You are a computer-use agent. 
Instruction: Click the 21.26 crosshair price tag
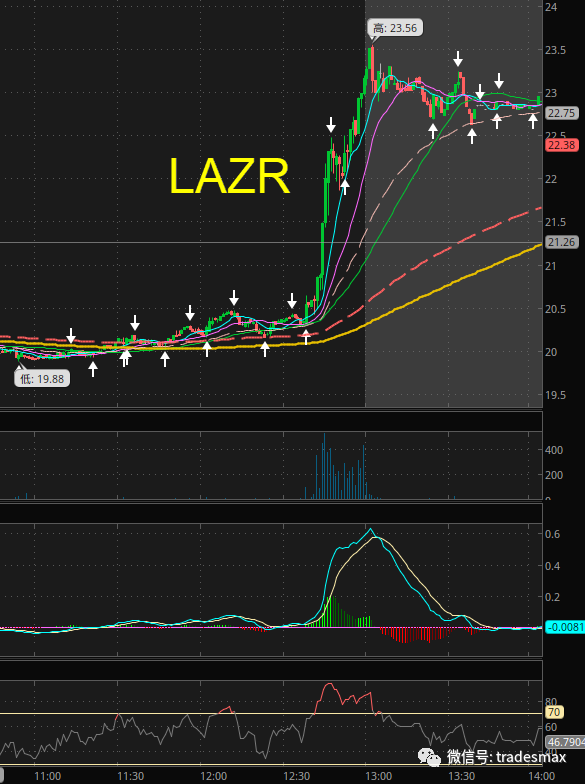pos(562,242)
